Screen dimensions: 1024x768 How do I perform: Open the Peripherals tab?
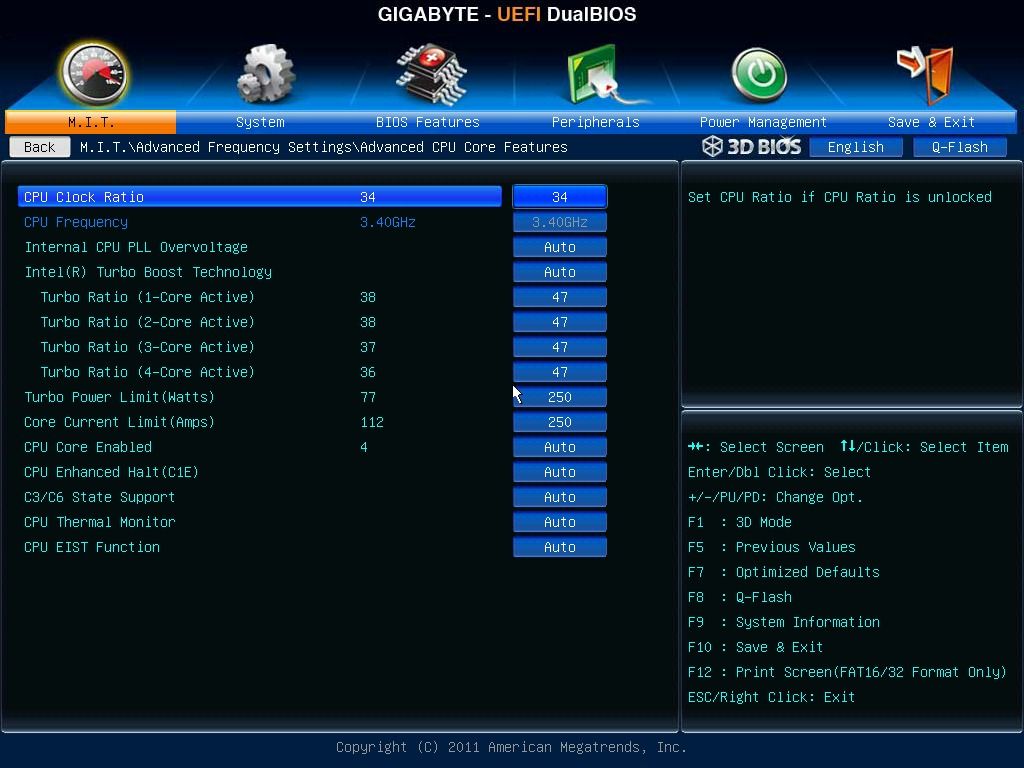596,122
